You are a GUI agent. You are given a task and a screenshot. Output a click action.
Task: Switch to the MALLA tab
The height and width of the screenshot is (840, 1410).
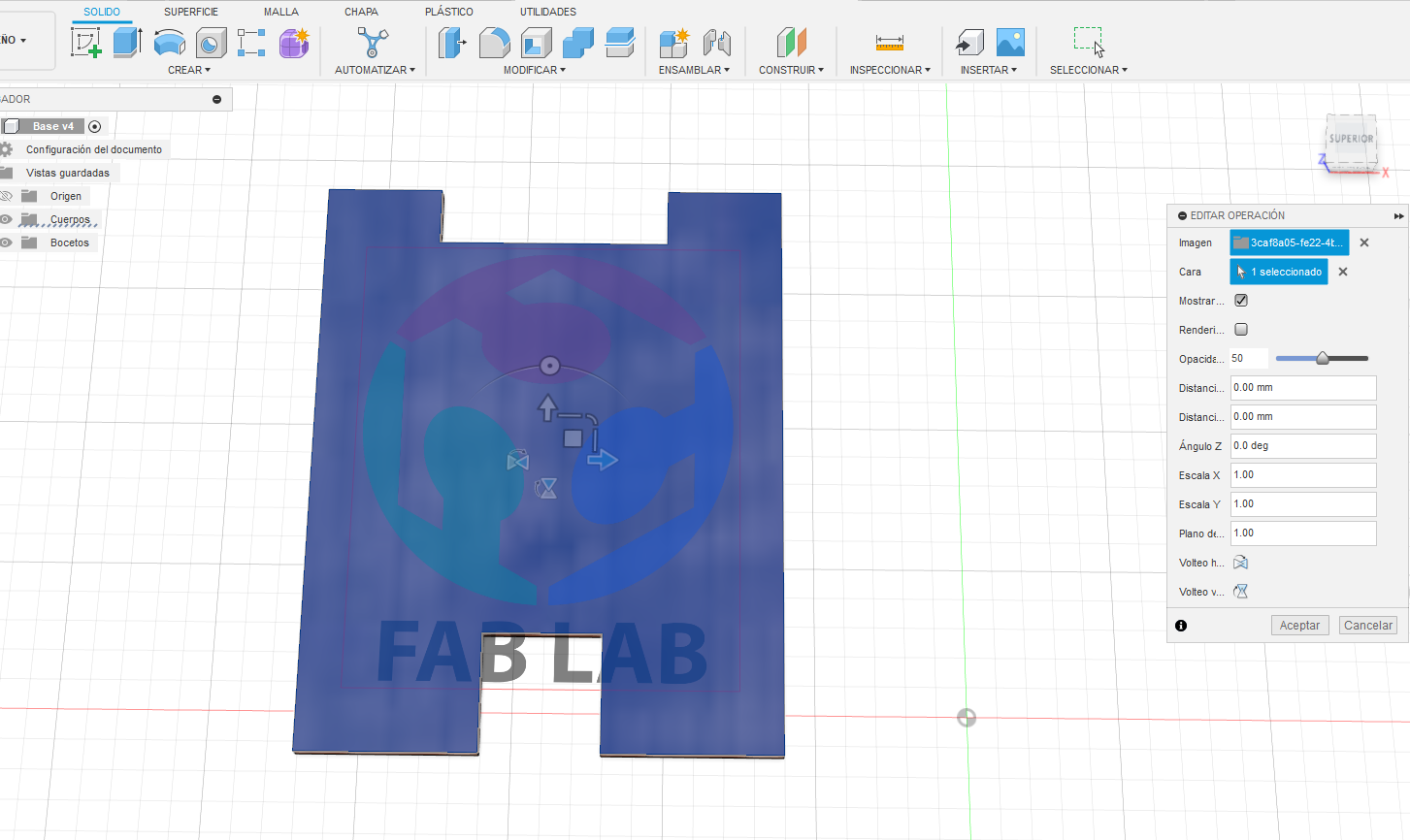click(281, 12)
